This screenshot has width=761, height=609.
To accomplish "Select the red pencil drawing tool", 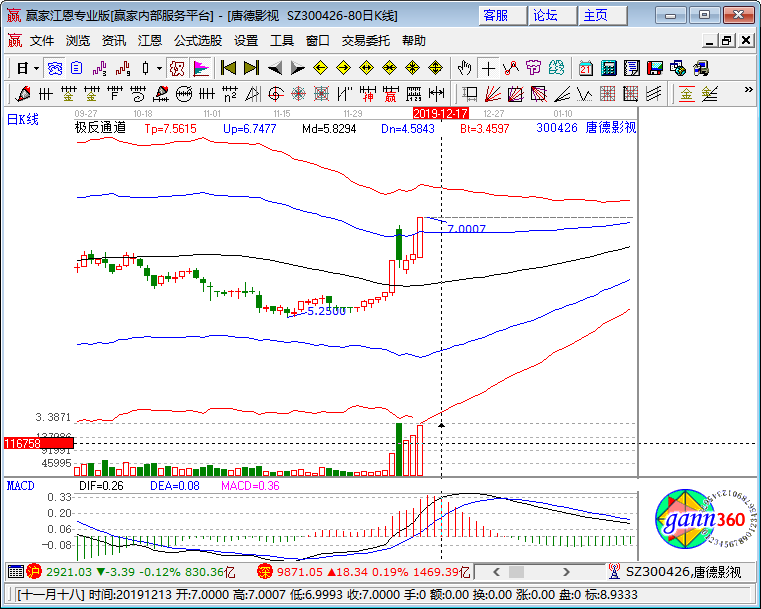I will click(22, 94).
